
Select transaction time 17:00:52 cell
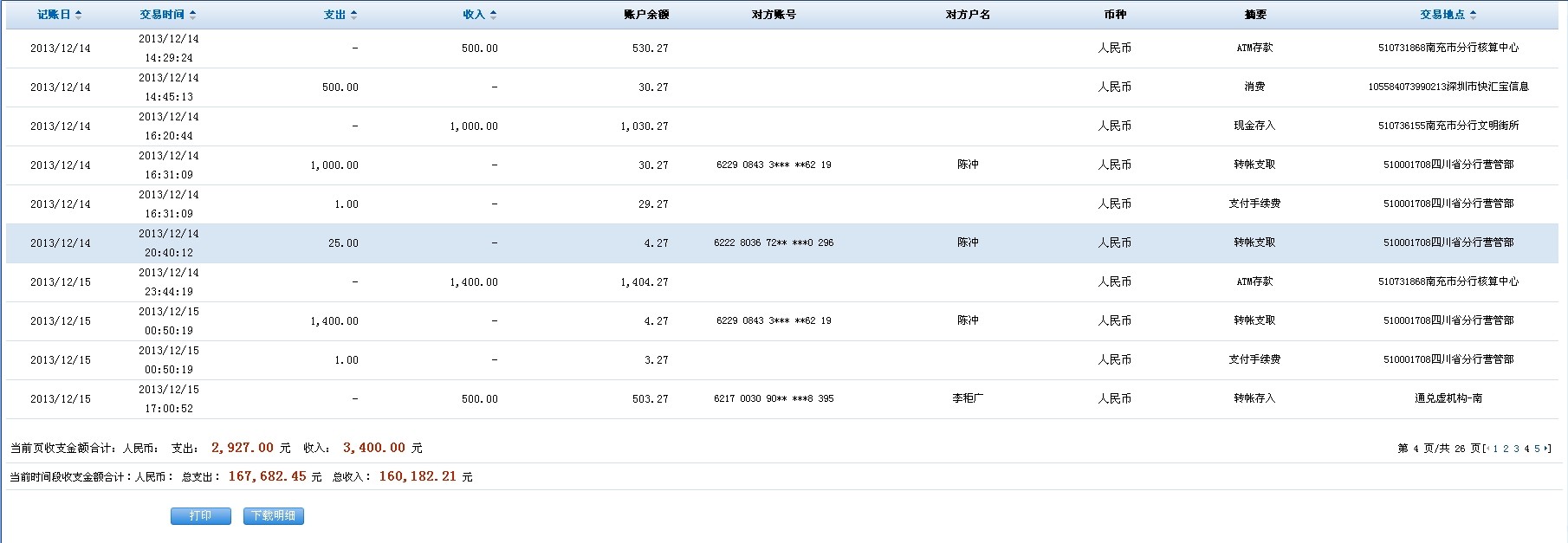click(169, 409)
